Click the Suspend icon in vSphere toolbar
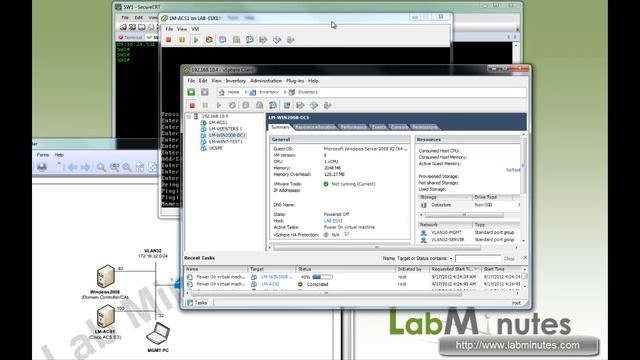 coord(205,105)
